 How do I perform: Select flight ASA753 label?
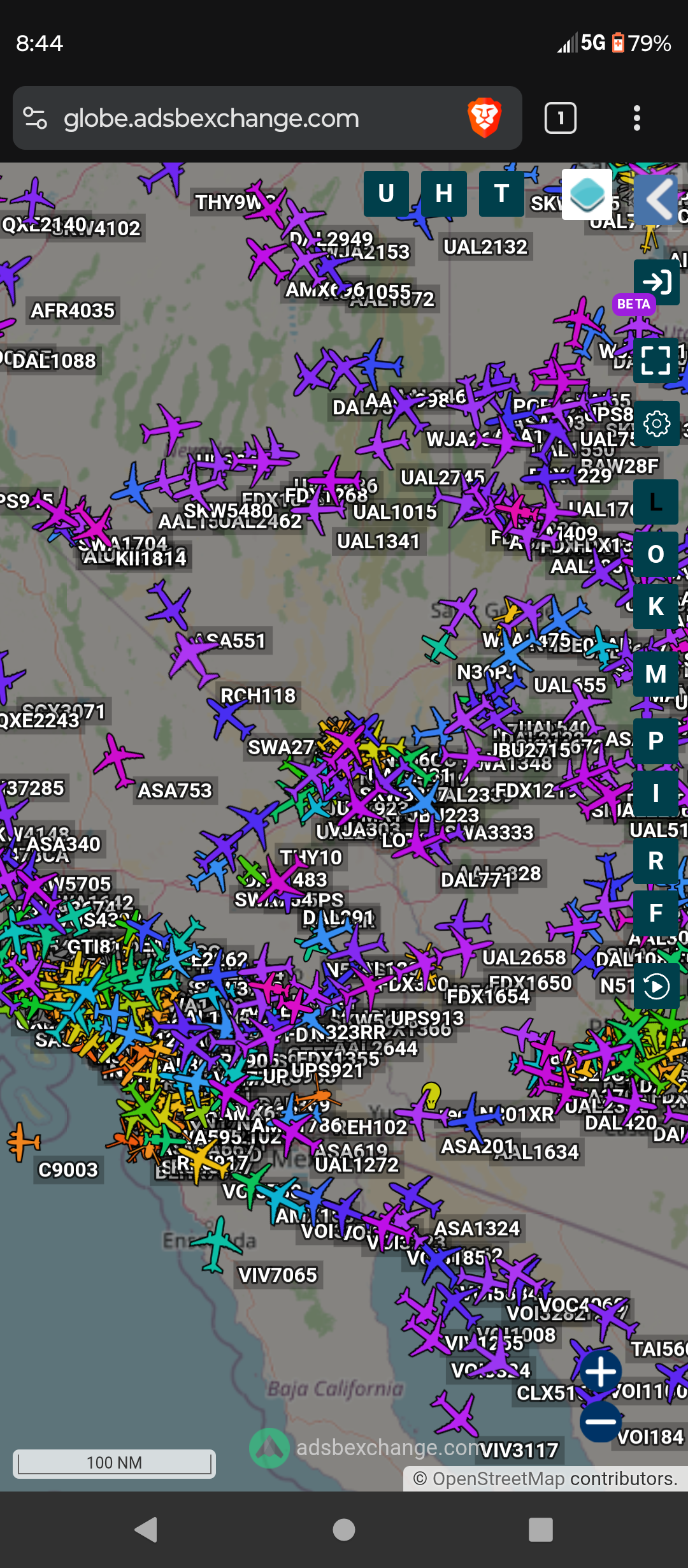click(x=175, y=791)
